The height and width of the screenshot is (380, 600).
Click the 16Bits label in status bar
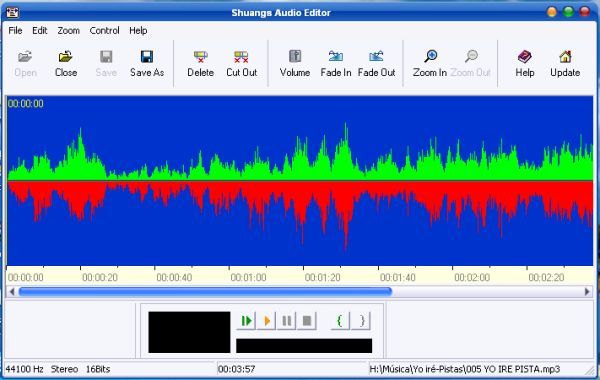(x=98, y=369)
